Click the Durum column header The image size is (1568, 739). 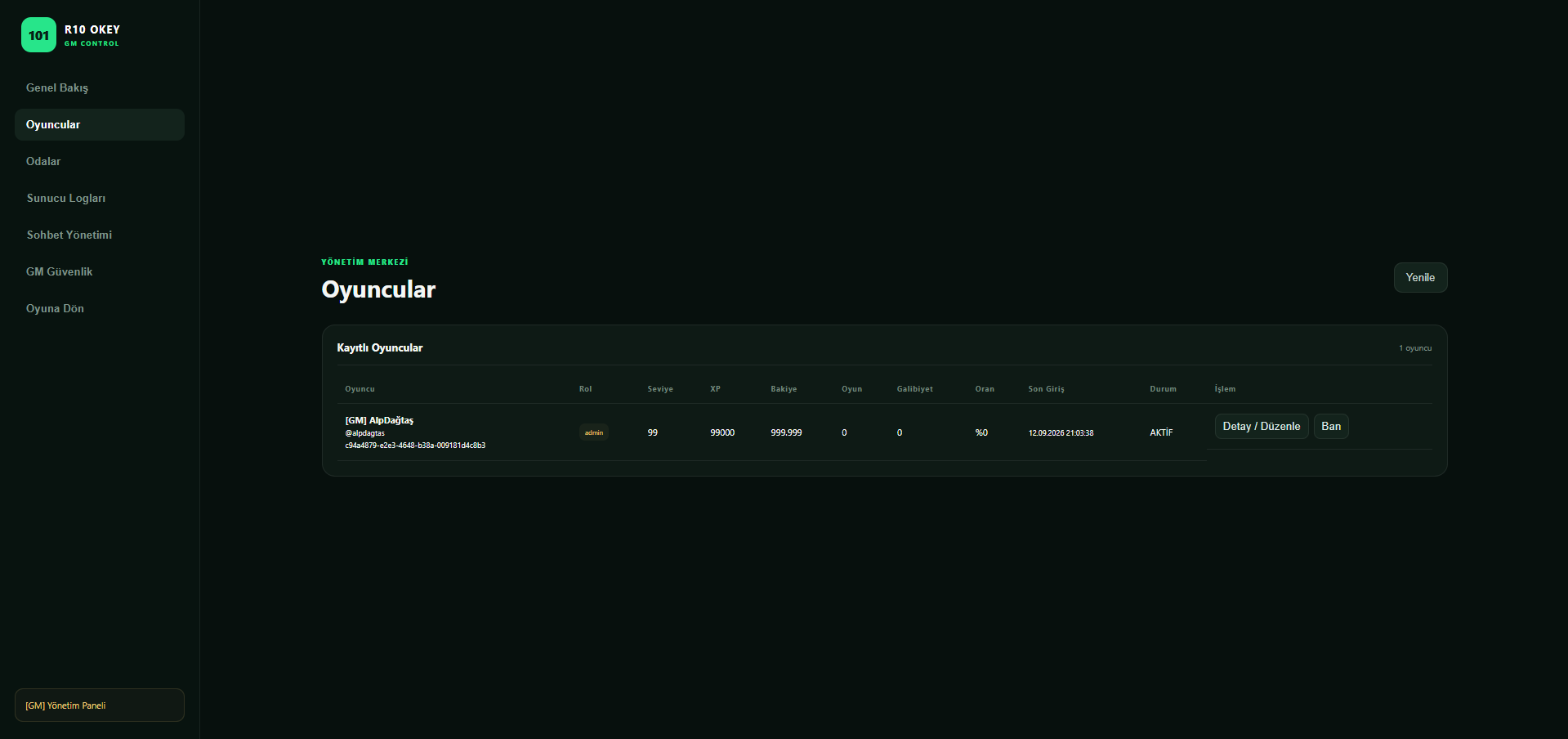tap(1163, 389)
